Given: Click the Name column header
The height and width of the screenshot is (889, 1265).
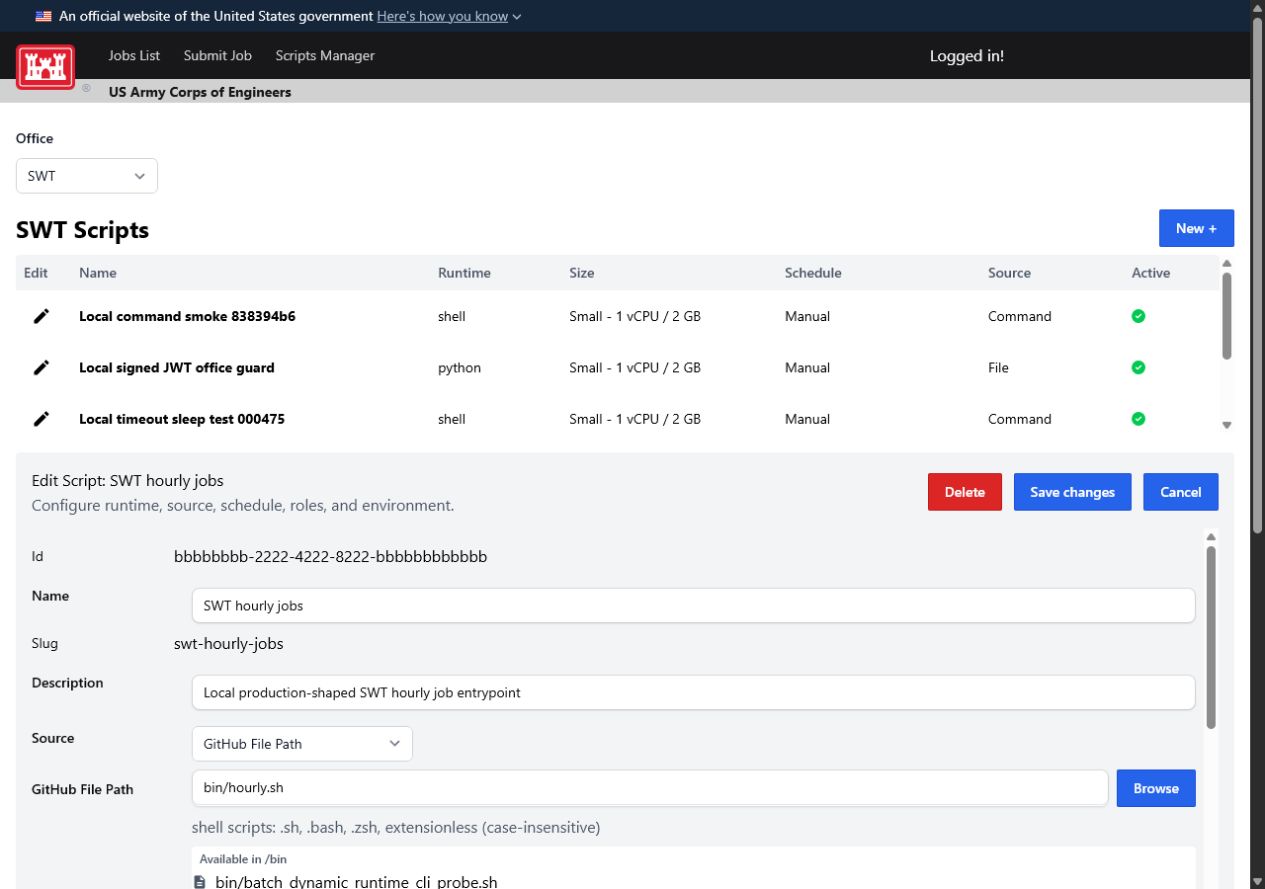Looking at the screenshot, I should pyautogui.click(x=98, y=273).
